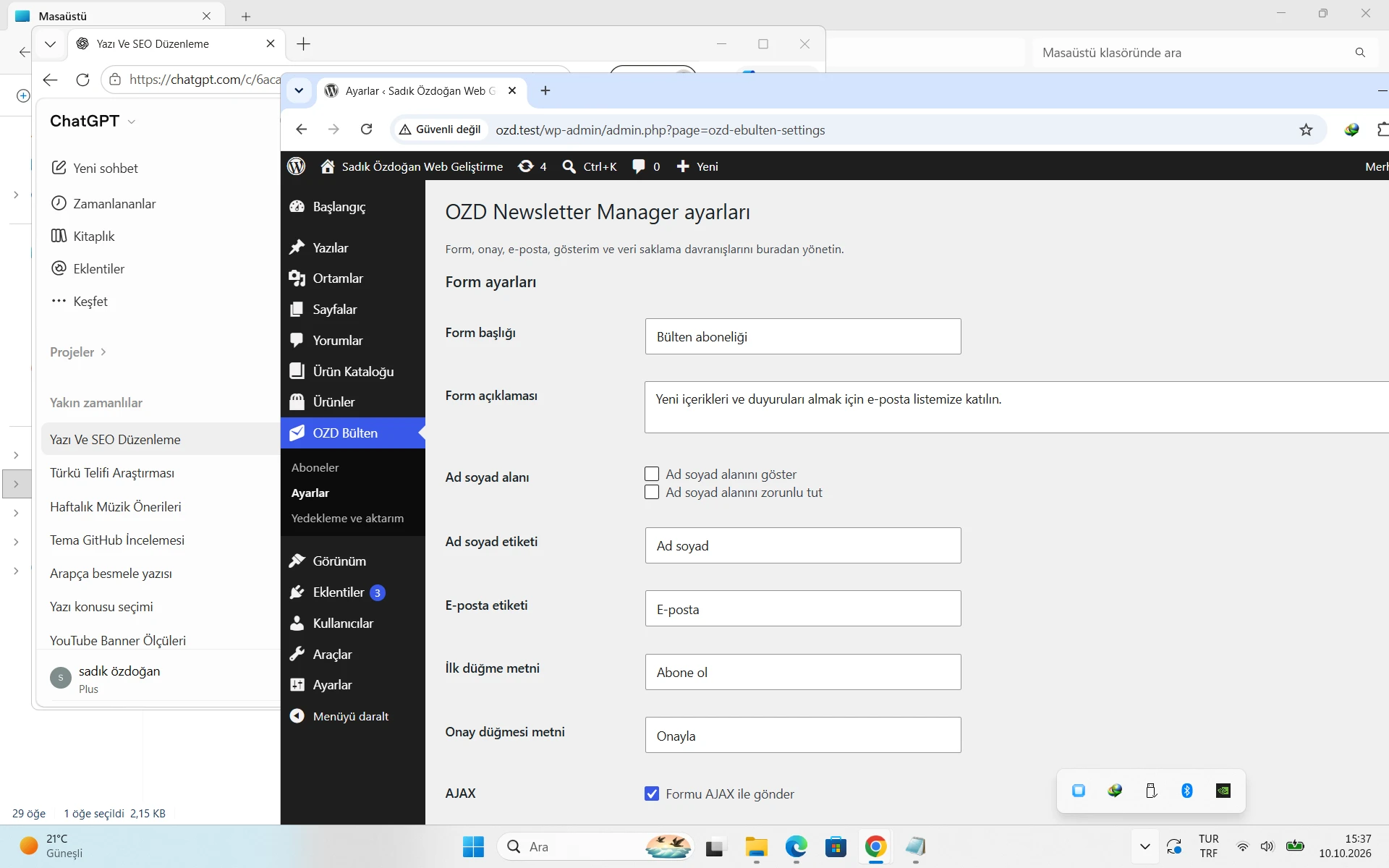Uncheck Formu AJAX ile gönder

652,793
